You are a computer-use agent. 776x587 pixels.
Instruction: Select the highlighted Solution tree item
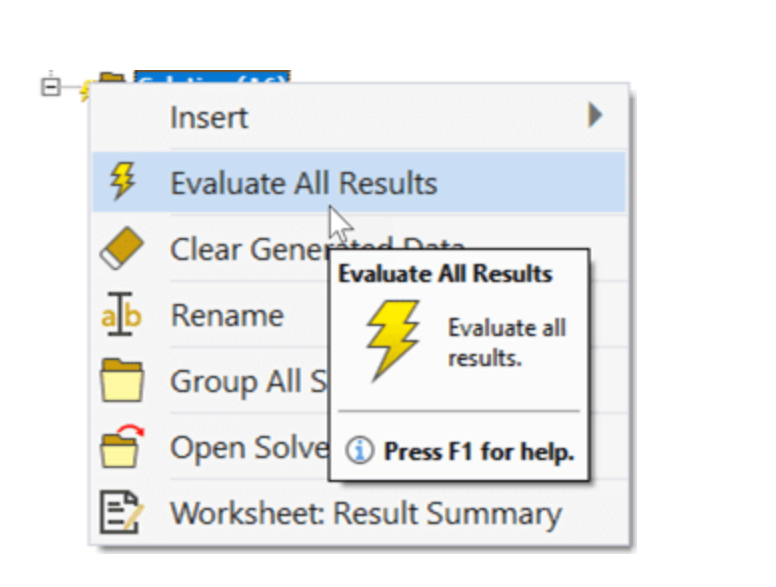click(212, 77)
